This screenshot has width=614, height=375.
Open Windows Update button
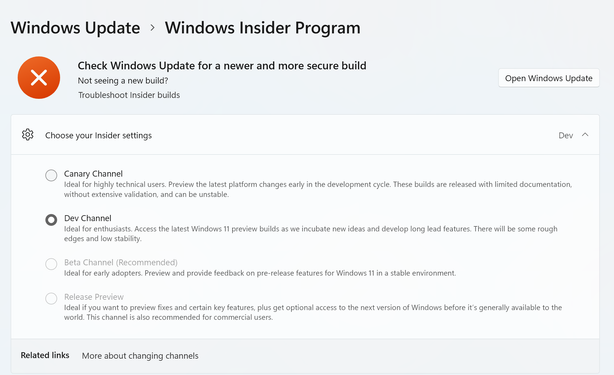(x=549, y=78)
